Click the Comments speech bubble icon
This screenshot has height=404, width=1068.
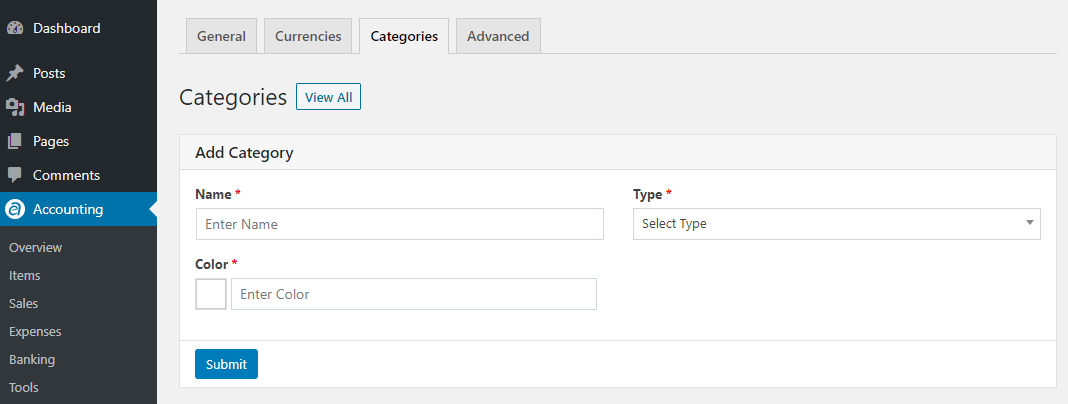coord(15,175)
